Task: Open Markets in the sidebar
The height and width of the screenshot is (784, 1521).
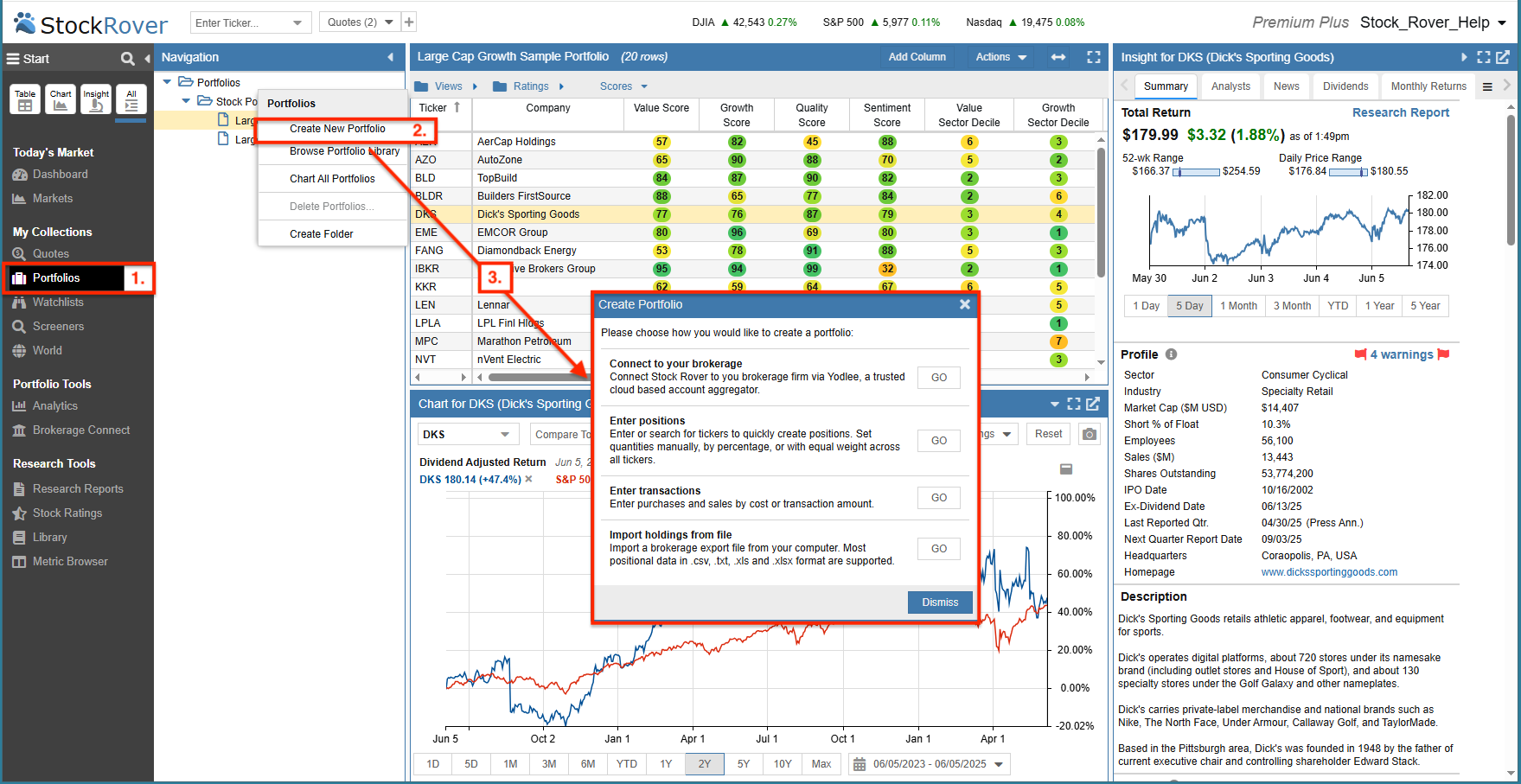Action: (52, 198)
